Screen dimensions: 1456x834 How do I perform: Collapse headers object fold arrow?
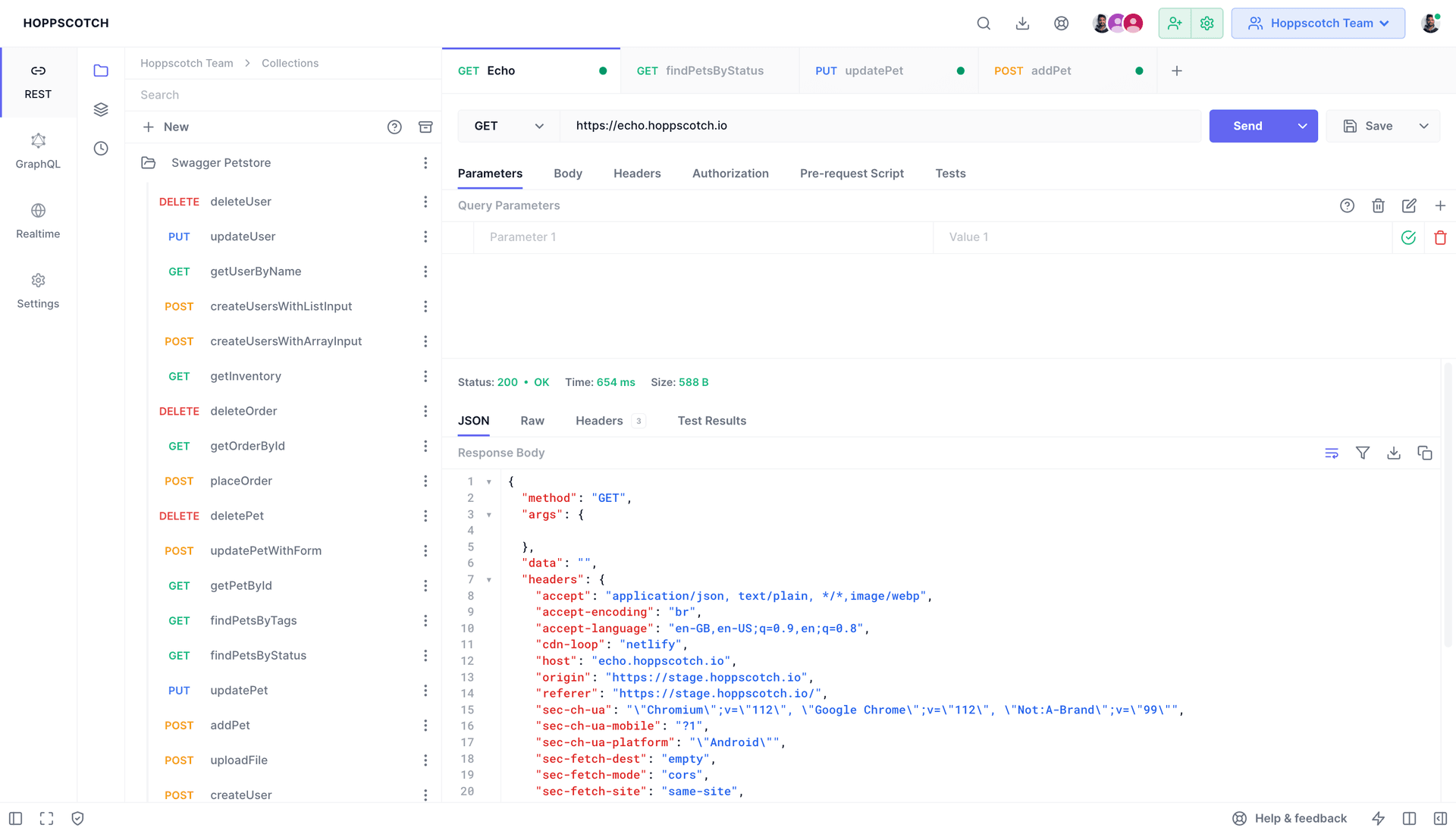[489, 580]
